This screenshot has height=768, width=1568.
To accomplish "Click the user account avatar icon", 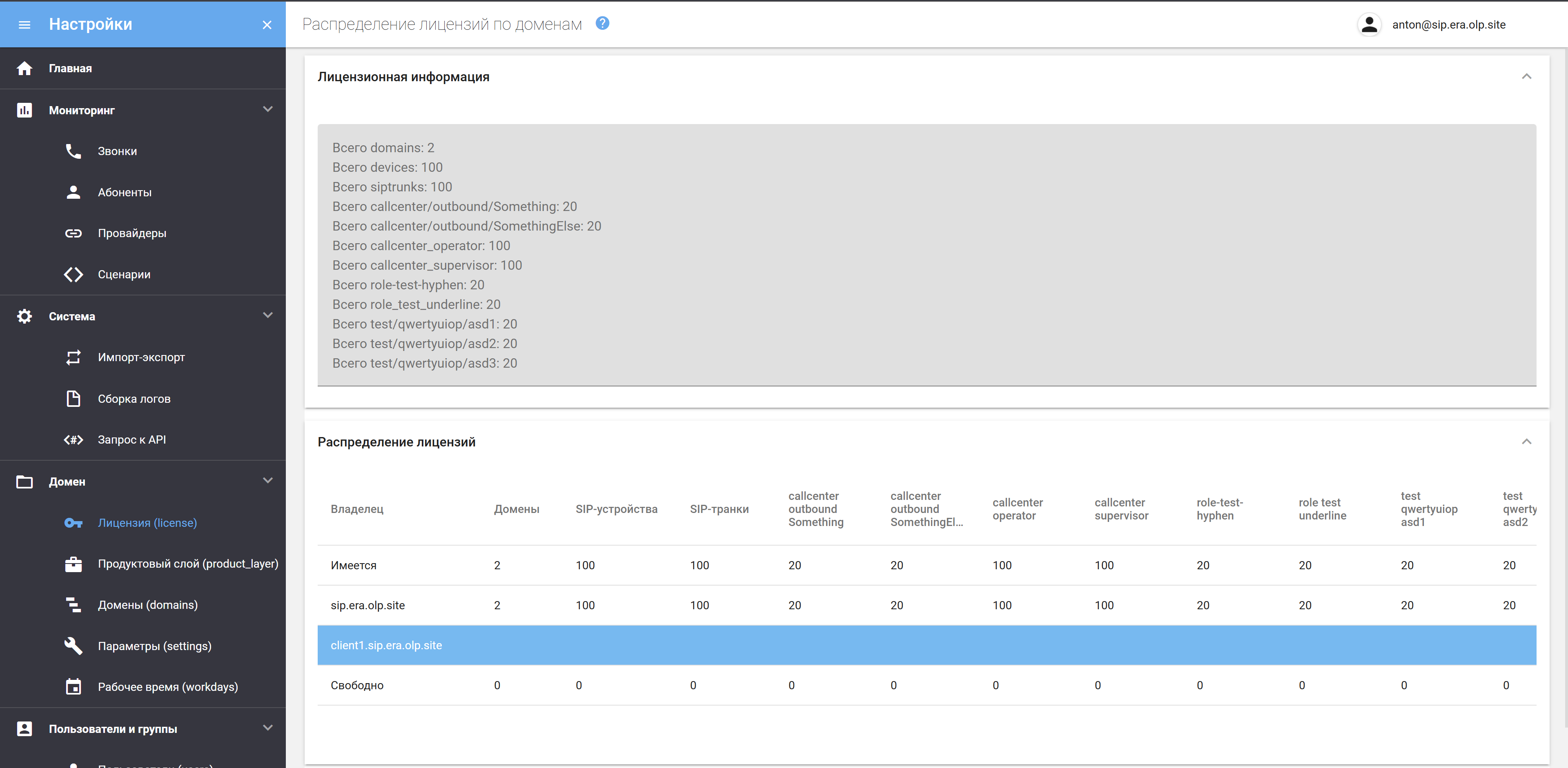I will pos(1369,25).
